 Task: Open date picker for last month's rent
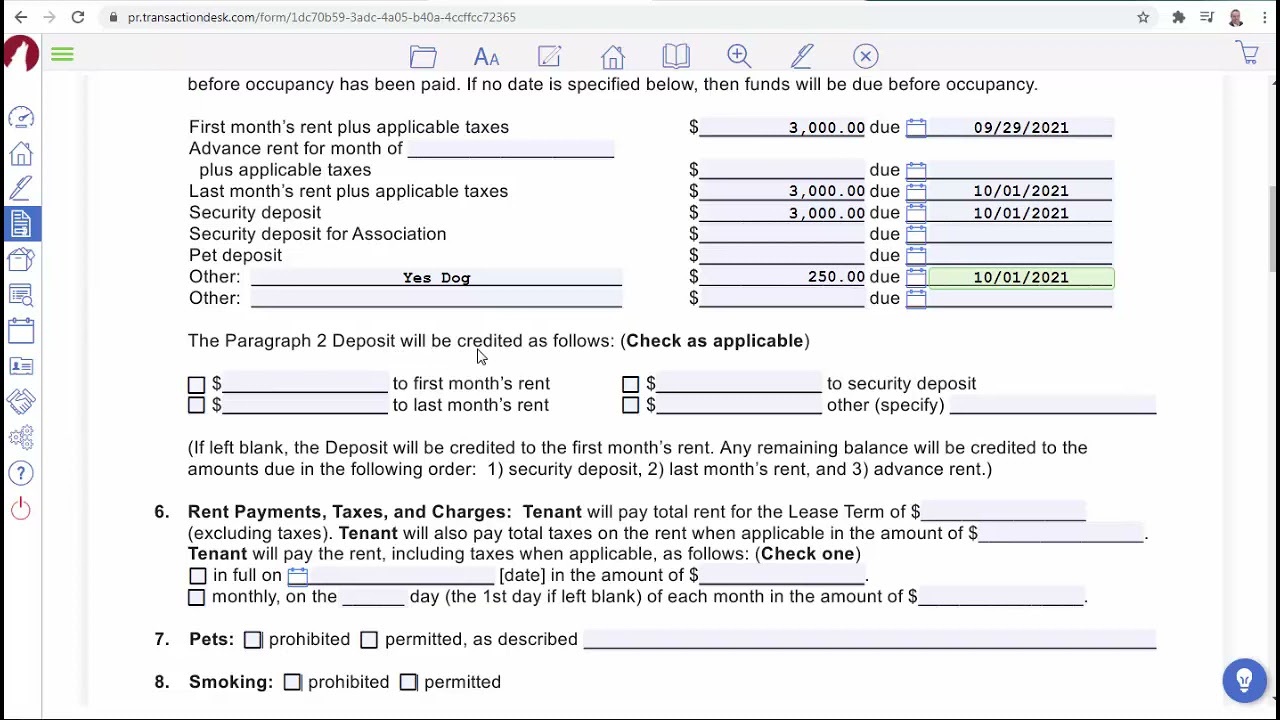[916, 191]
